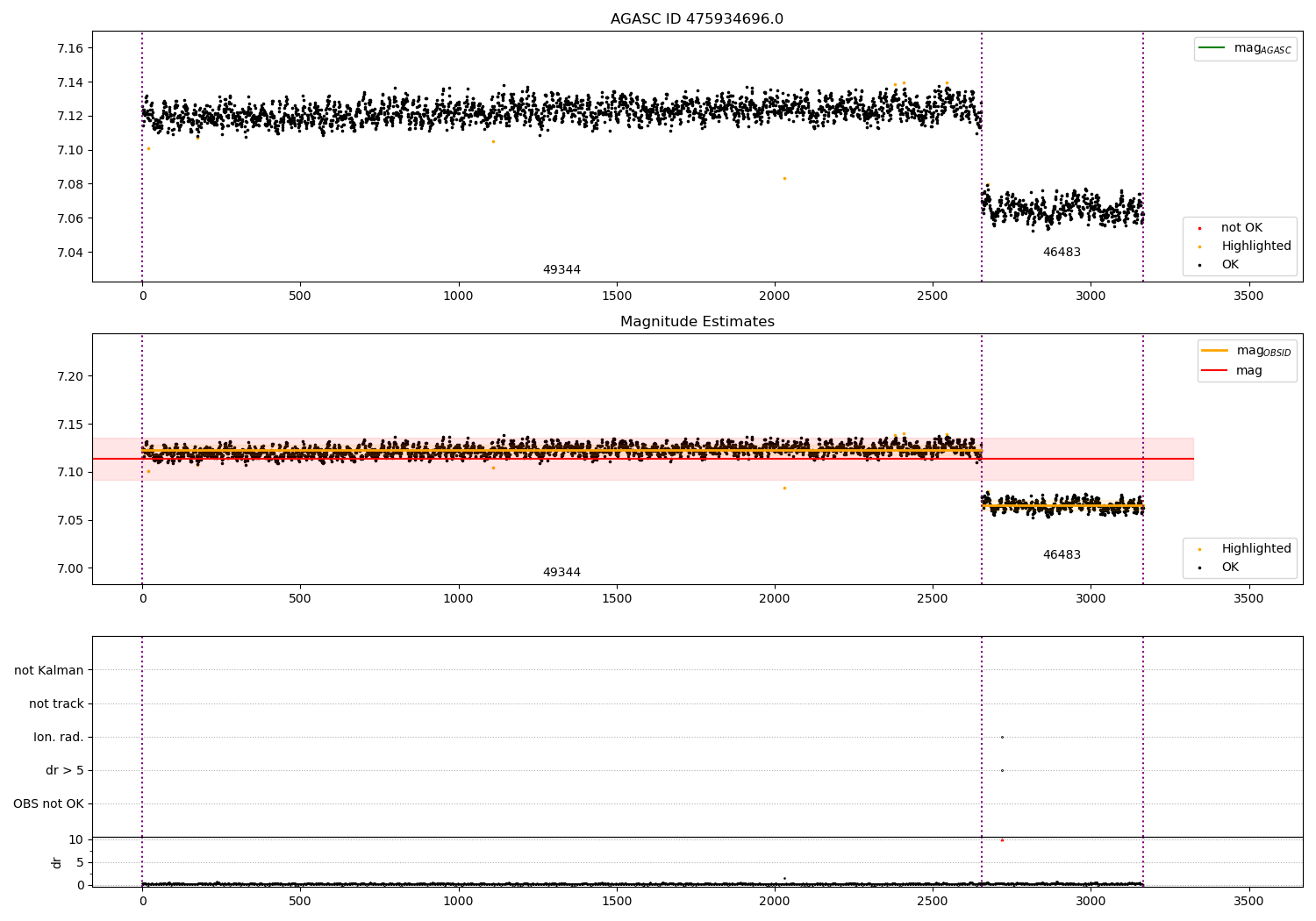Click the black dot on the dr > 5 row
The image size is (1316, 921).
[1002, 770]
